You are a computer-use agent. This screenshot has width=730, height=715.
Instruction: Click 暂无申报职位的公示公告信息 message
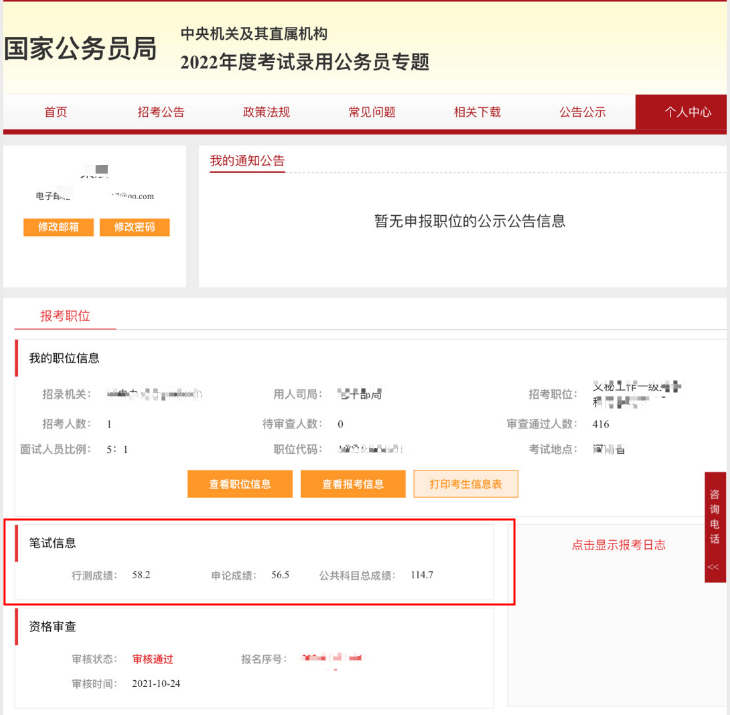[470, 221]
